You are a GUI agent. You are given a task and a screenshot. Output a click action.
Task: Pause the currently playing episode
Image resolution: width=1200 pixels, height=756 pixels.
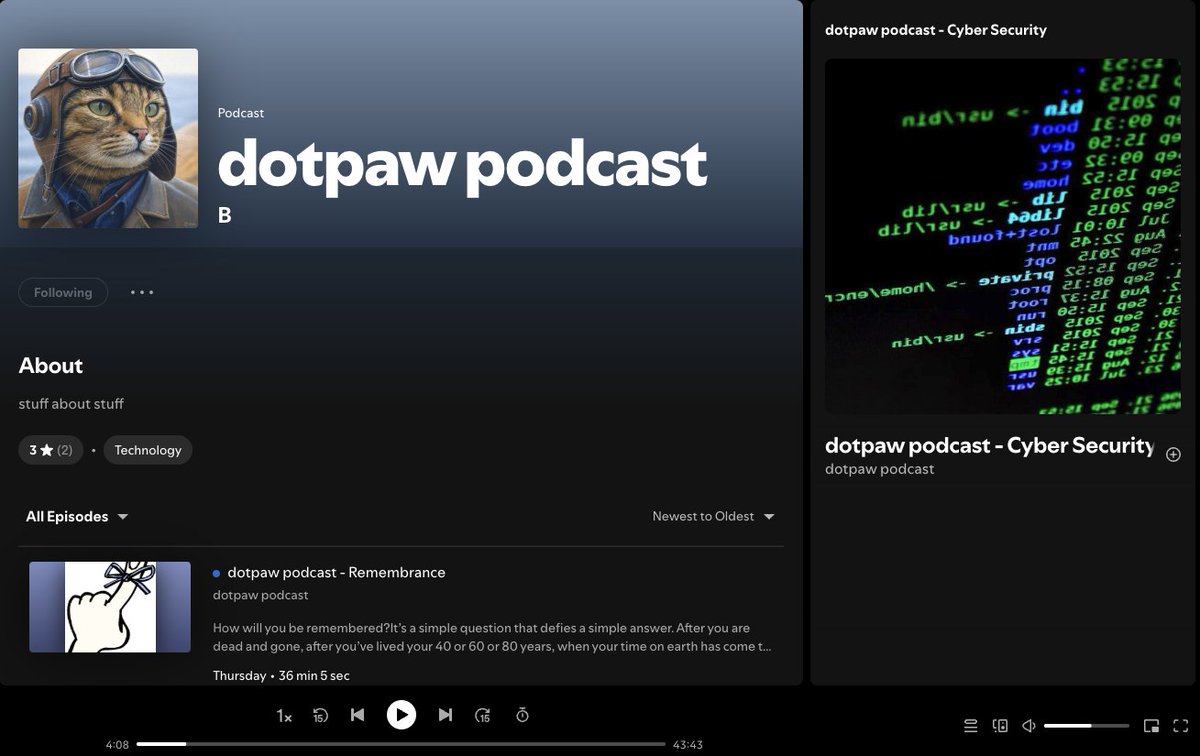click(401, 715)
